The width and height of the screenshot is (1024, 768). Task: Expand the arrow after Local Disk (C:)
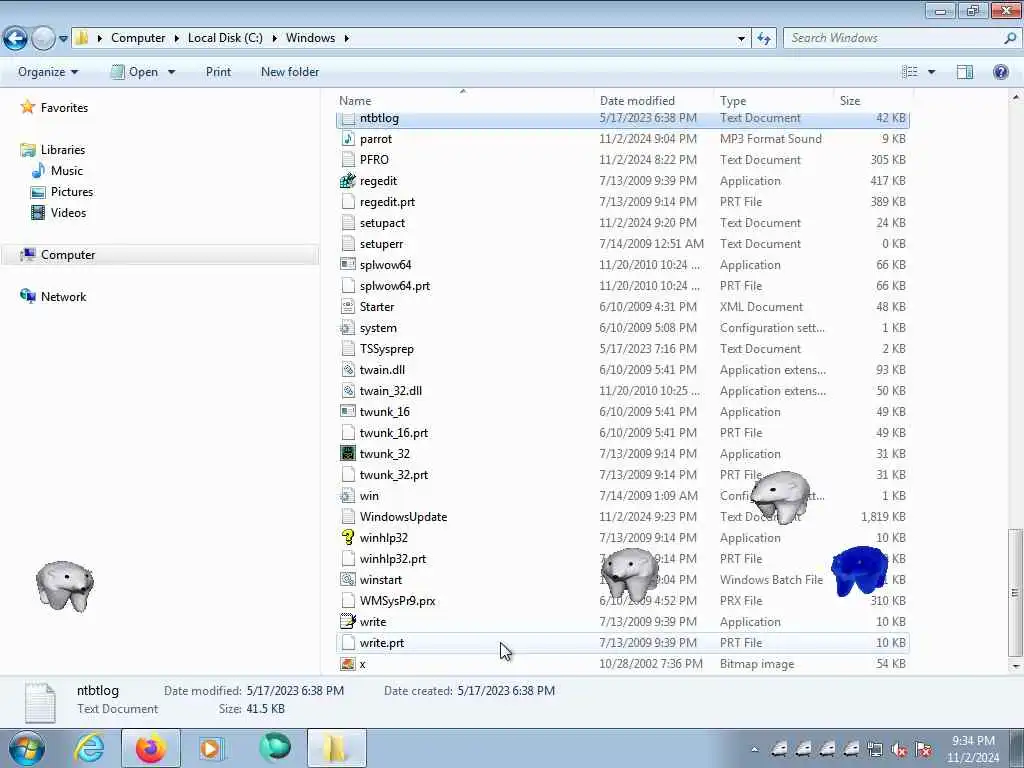274,38
